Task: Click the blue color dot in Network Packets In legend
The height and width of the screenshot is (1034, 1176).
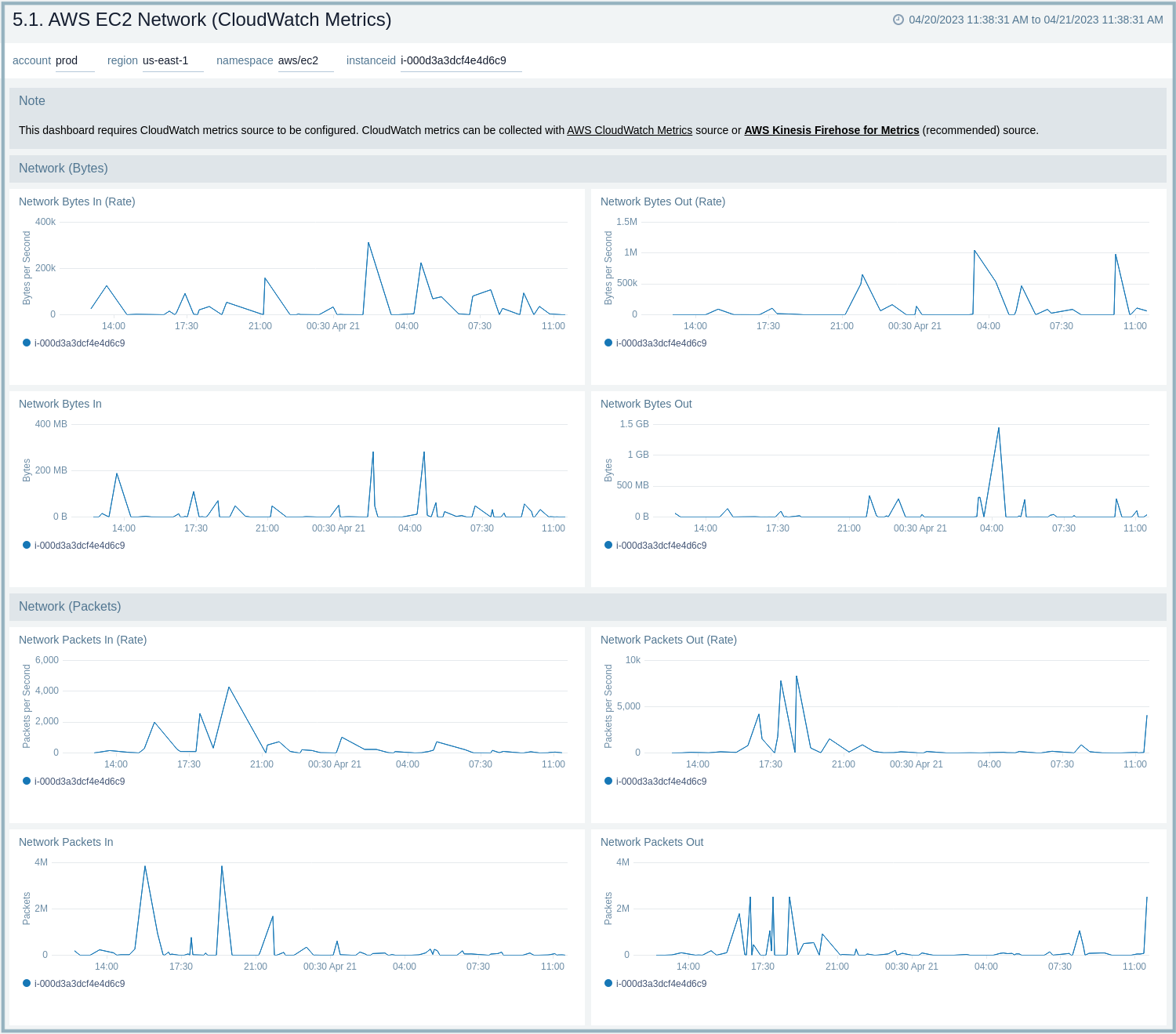Action: tap(26, 983)
